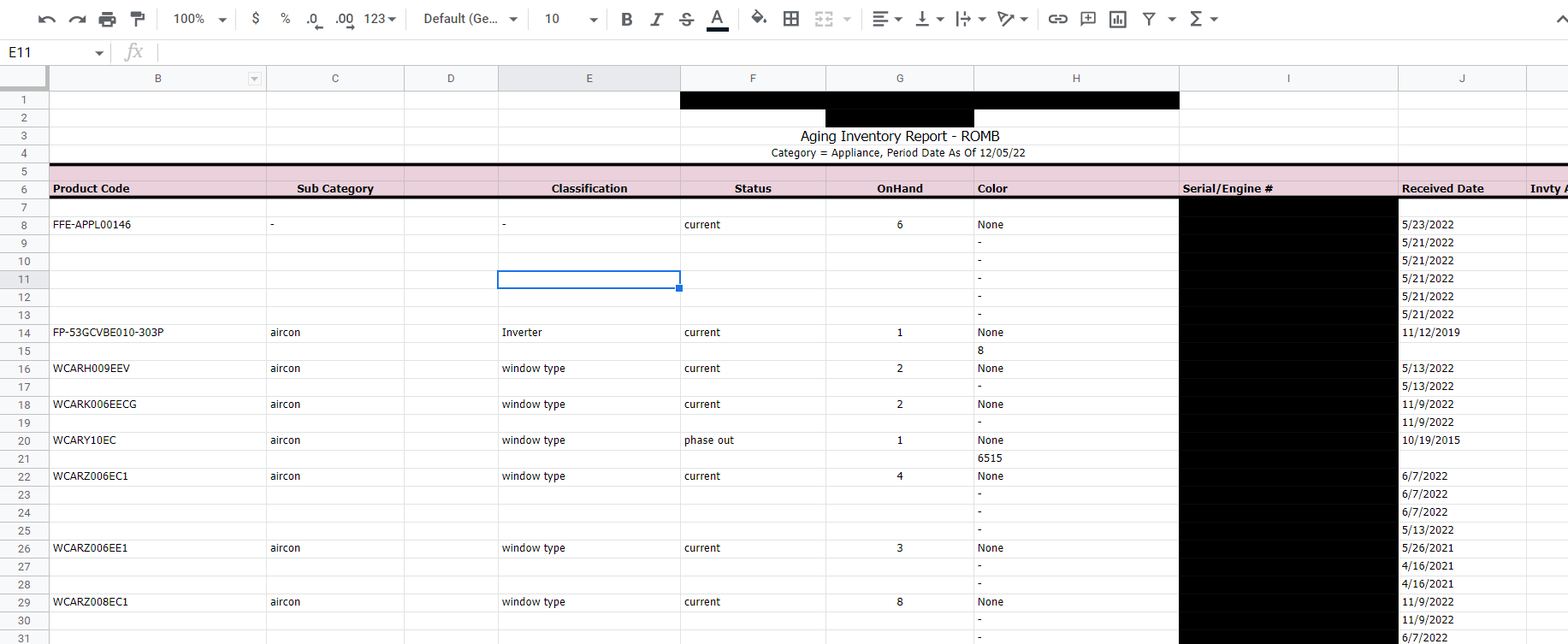Select the Sub Category header cell
Viewport: 1568px width, 644px height.
click(x=335, y=189)
